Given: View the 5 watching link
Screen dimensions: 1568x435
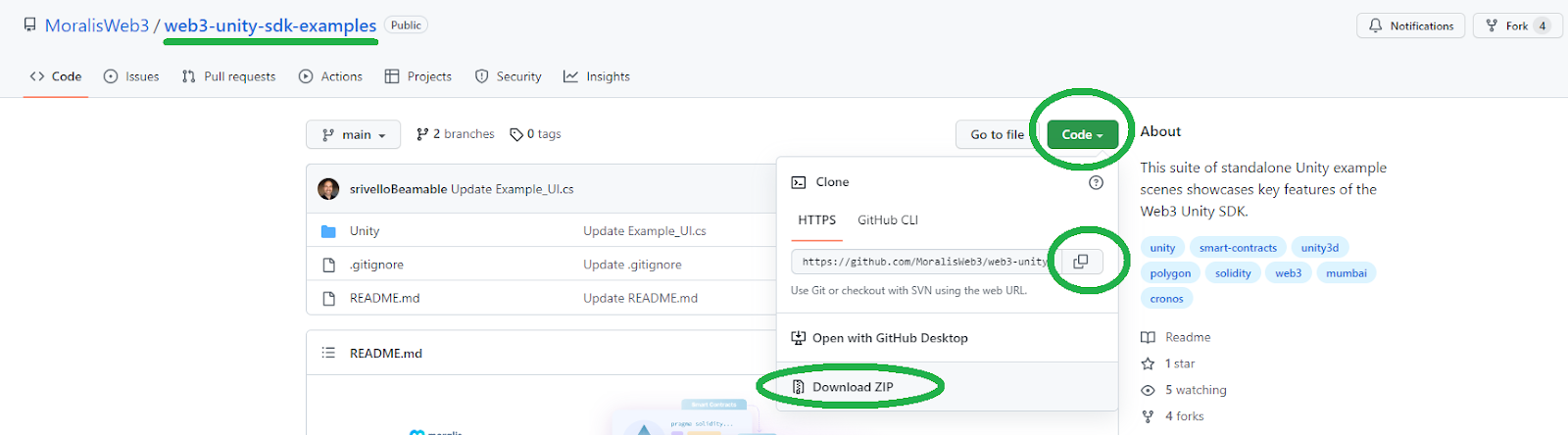Looking at the screenshot, I should click(1196, 390).
